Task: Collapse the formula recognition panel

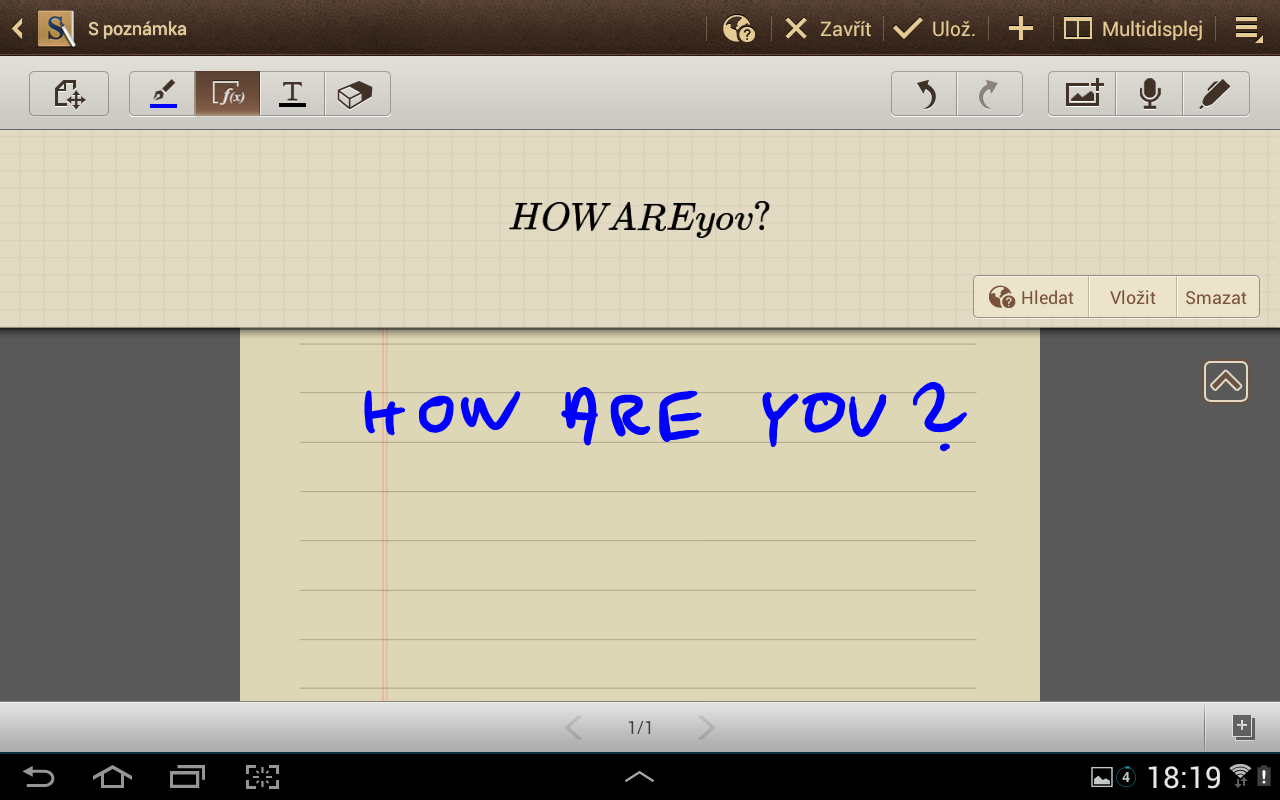Action: point(1225,381)
